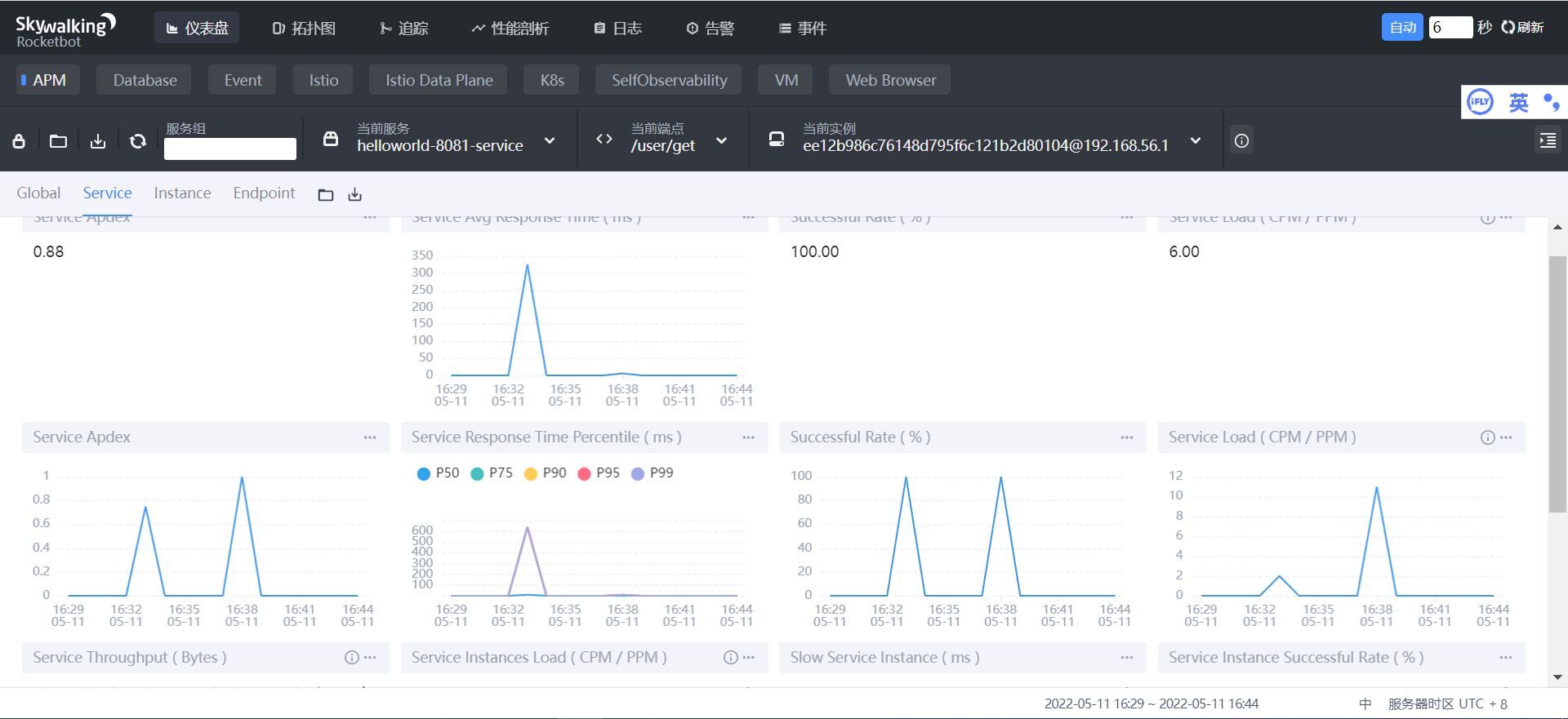Open the 告警 alarm menu
This screenshot has height=719, width=1568.
(710, 28)
